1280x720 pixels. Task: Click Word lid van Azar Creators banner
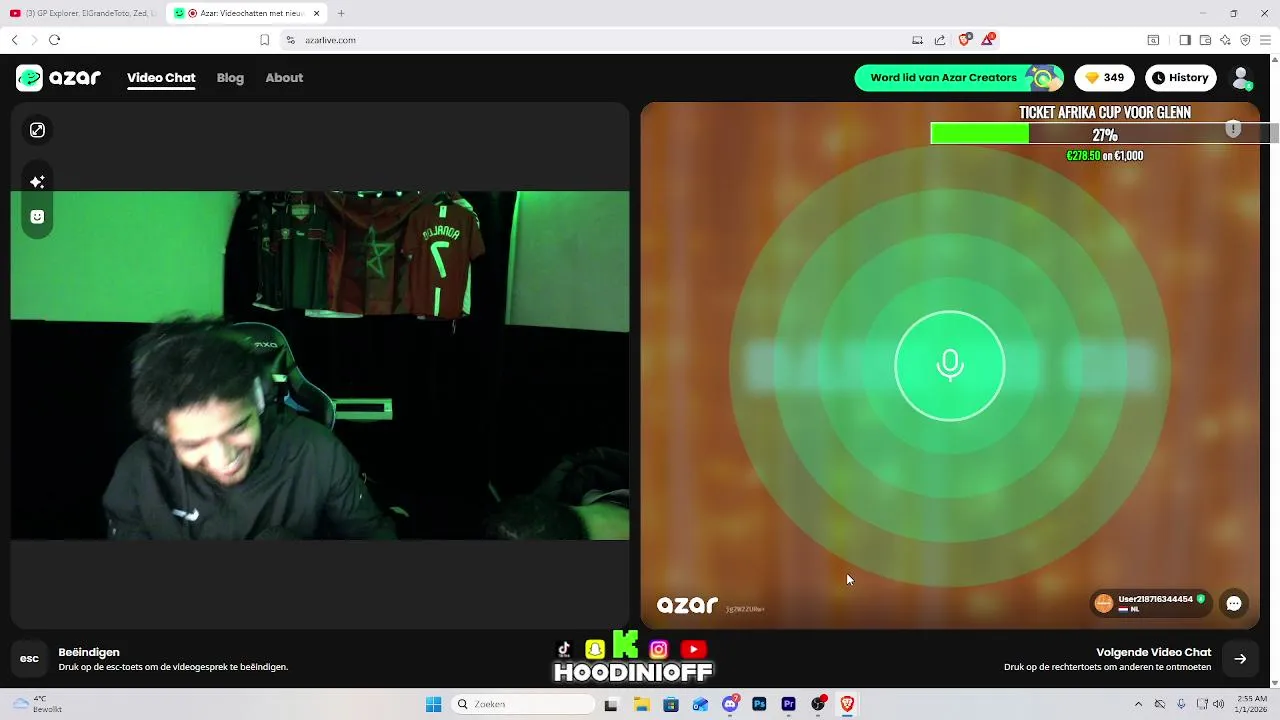click(958, 78)
